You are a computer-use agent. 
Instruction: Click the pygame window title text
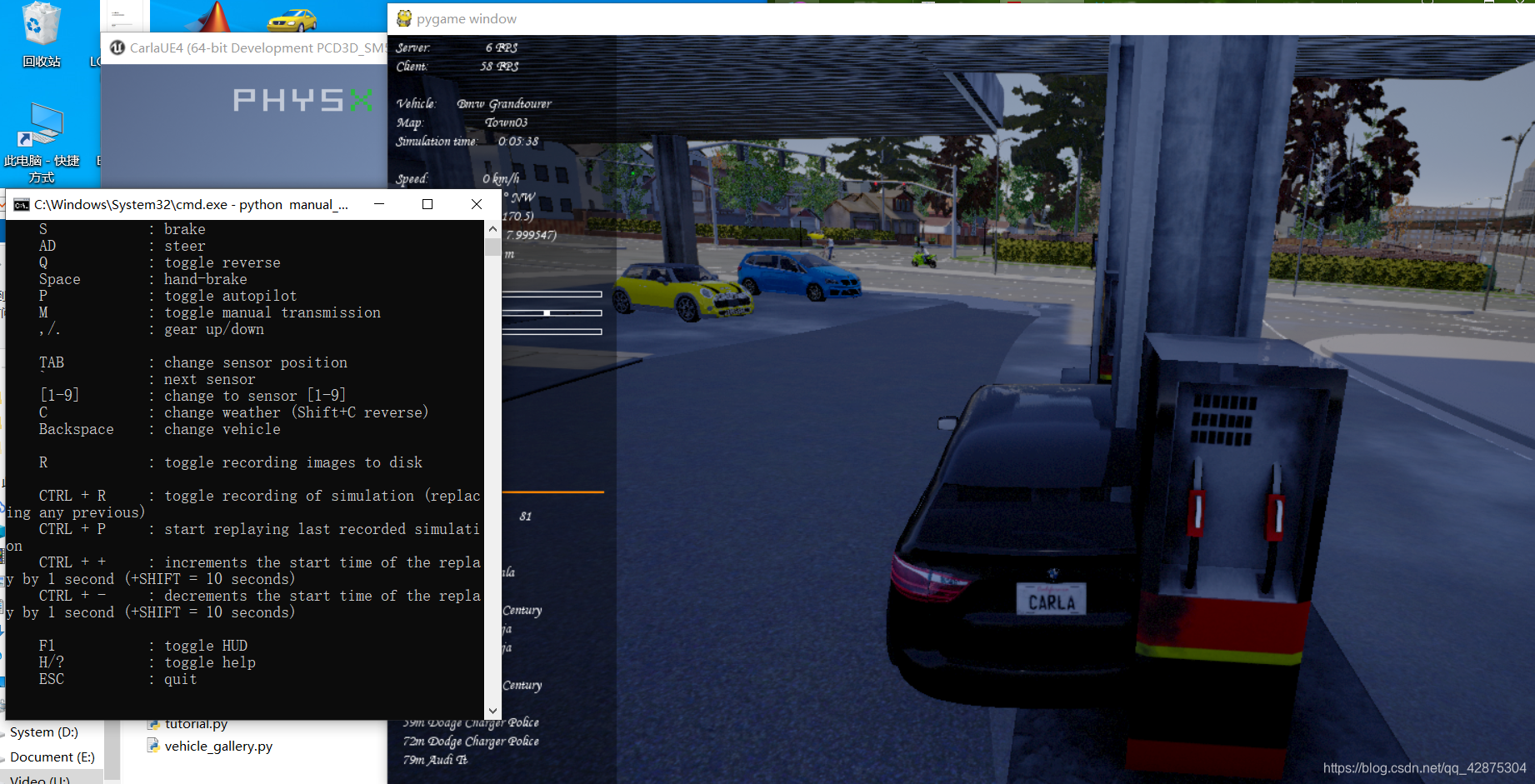pos(467,19)
